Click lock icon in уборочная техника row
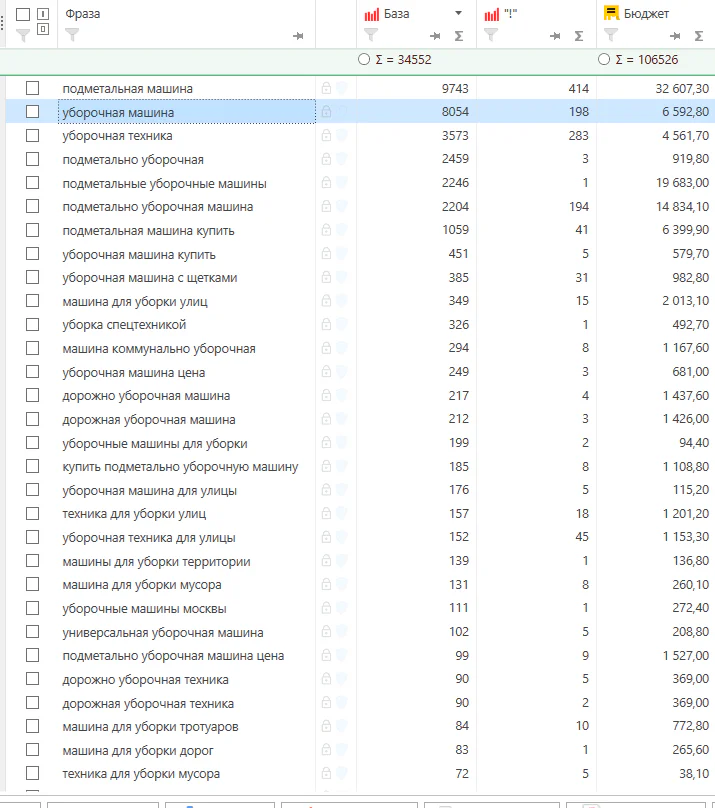 326,136
